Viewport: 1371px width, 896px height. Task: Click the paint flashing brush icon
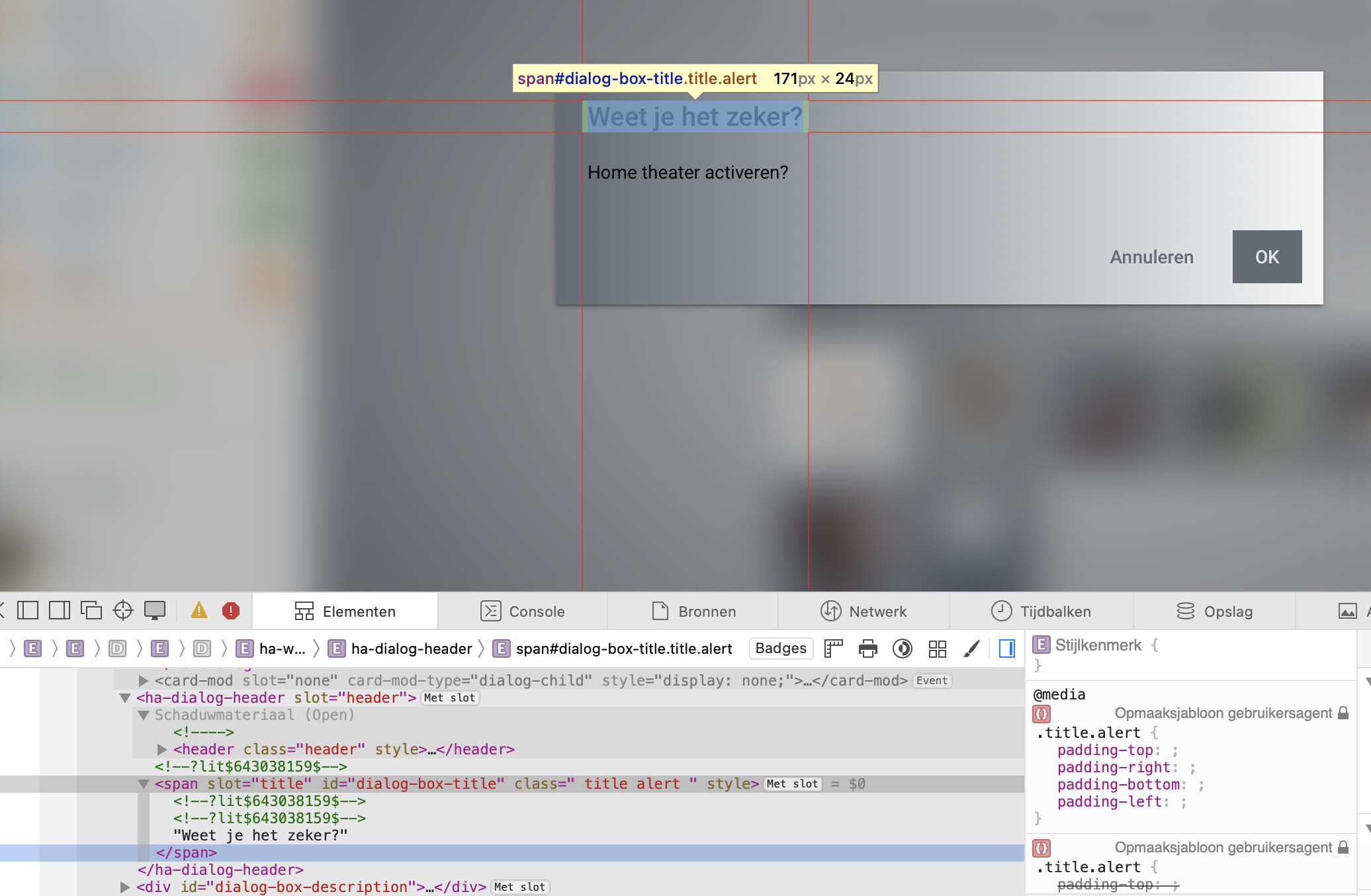pyautogui.click(x=971, y=649)
